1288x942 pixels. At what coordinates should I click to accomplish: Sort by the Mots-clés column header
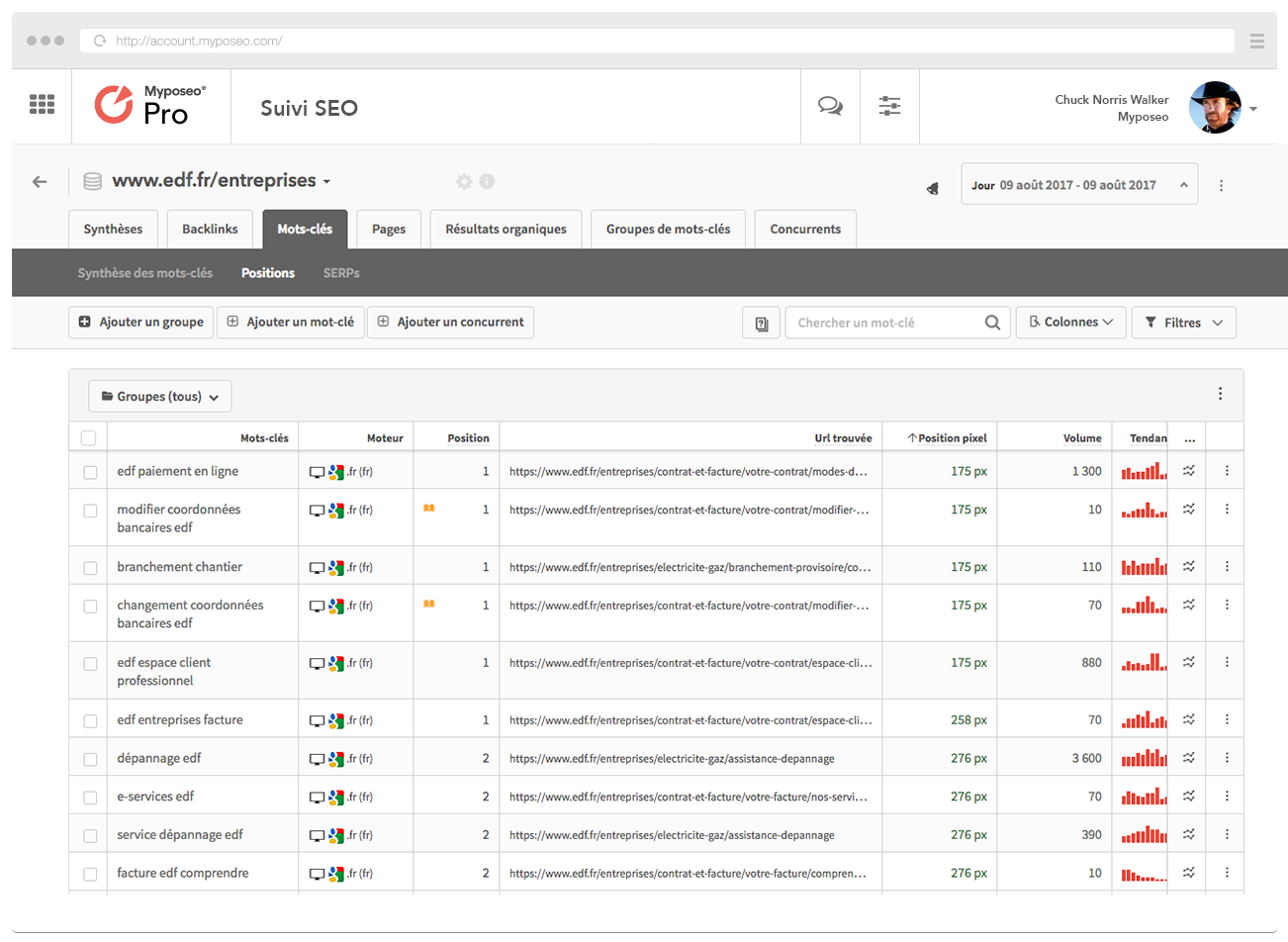[264, 437]
